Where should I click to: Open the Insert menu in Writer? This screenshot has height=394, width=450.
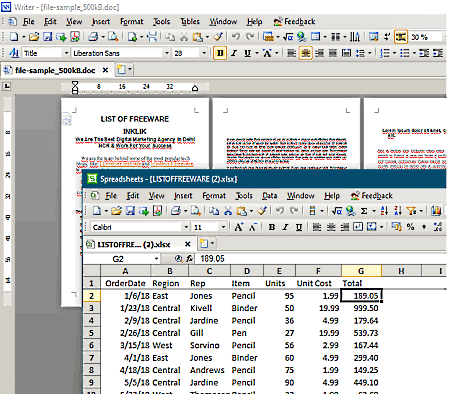tap(101, 22)
